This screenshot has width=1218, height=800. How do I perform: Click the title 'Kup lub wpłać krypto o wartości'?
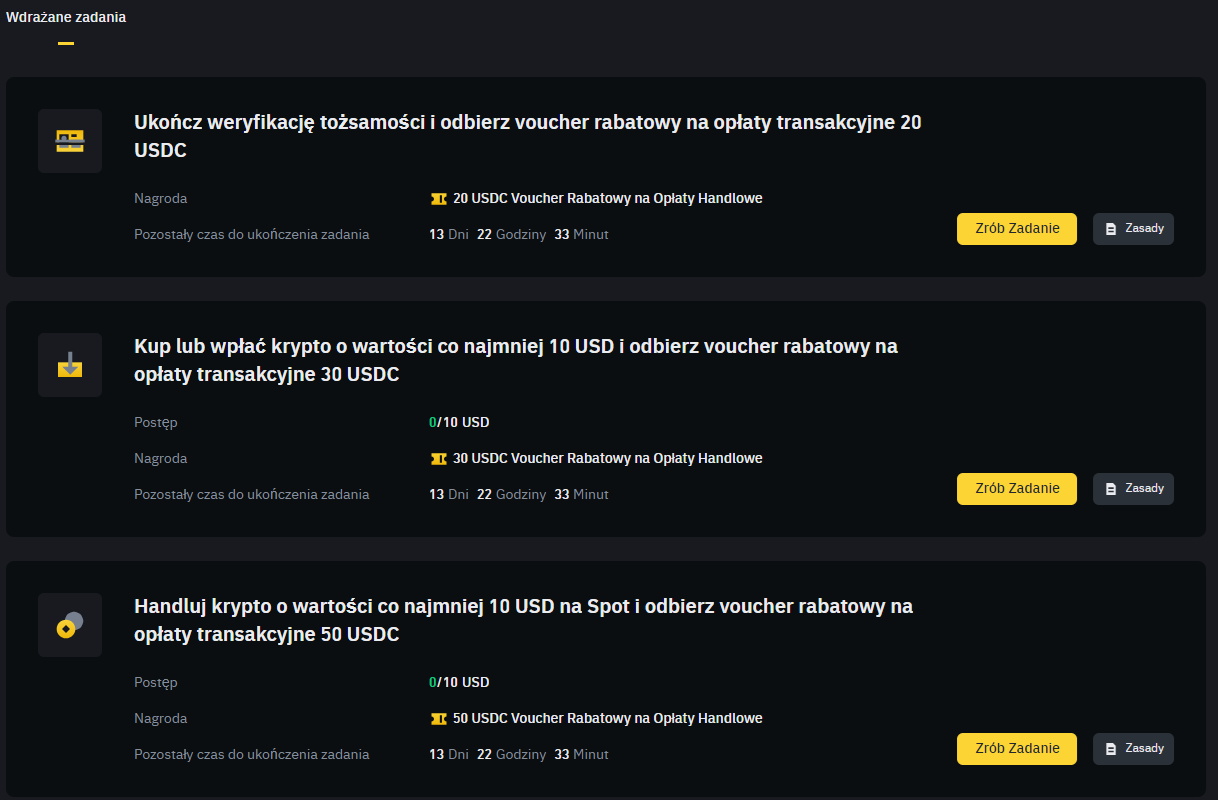pos(516,360)
